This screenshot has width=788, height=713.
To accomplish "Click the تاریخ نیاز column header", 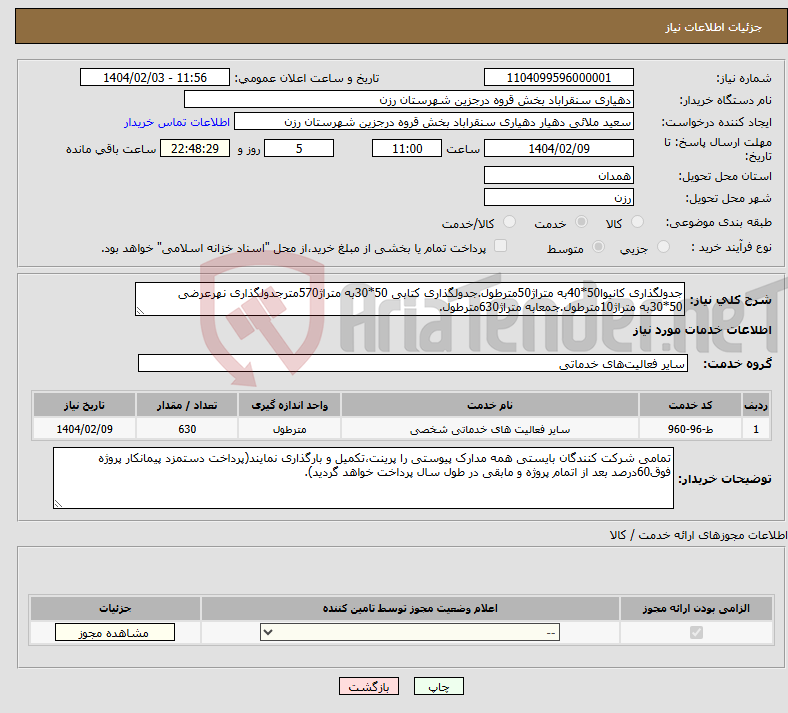I will pos(84,405).
